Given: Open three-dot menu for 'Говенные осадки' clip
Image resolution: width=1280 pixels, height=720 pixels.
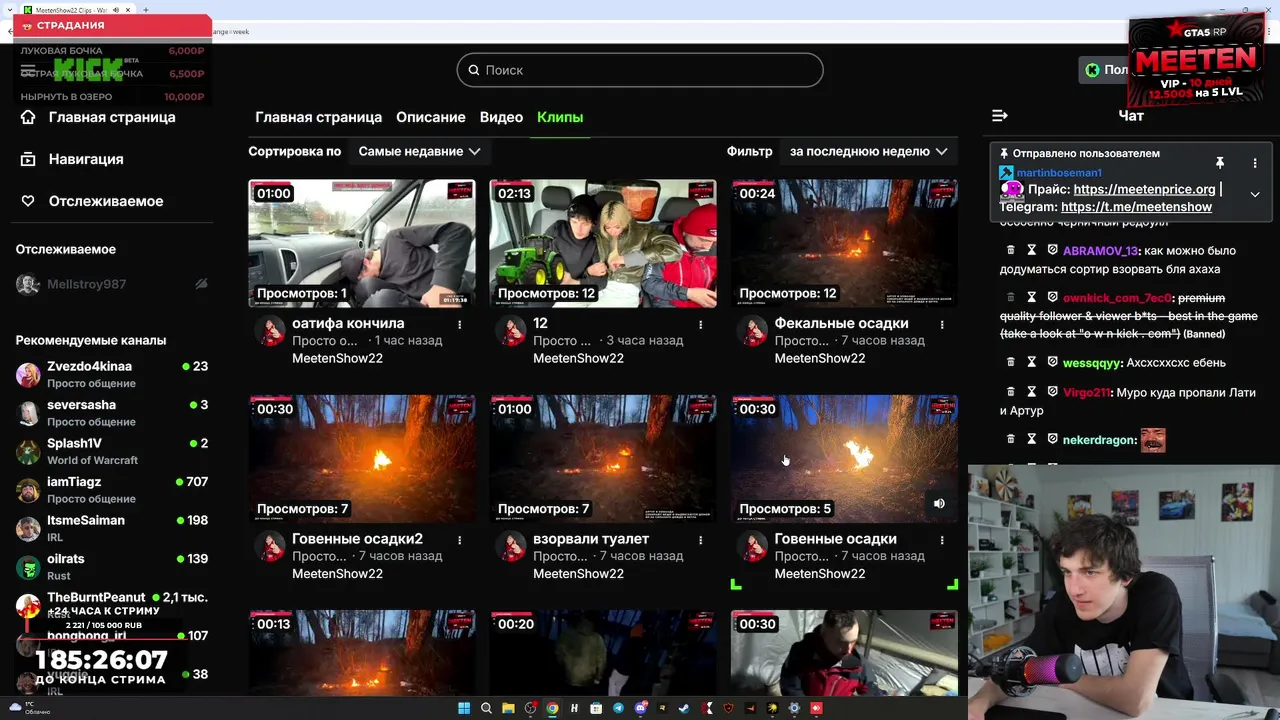Looking at the screenshot, I should click(942, 539).
